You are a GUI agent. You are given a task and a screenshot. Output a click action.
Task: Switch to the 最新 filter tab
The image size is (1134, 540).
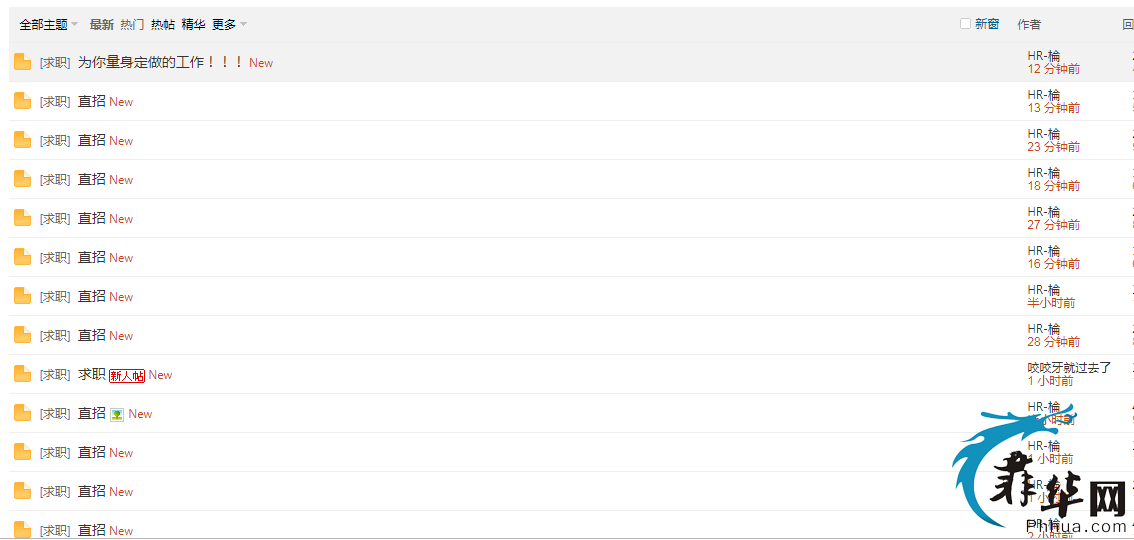tap(101, 25)
